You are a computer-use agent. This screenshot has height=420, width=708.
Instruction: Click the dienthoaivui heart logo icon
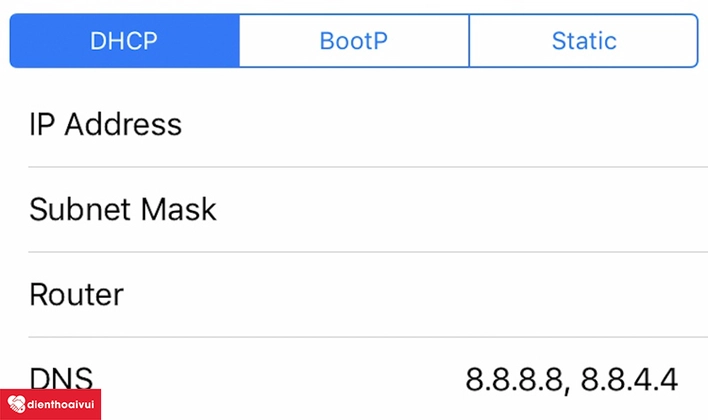[16, 405]
